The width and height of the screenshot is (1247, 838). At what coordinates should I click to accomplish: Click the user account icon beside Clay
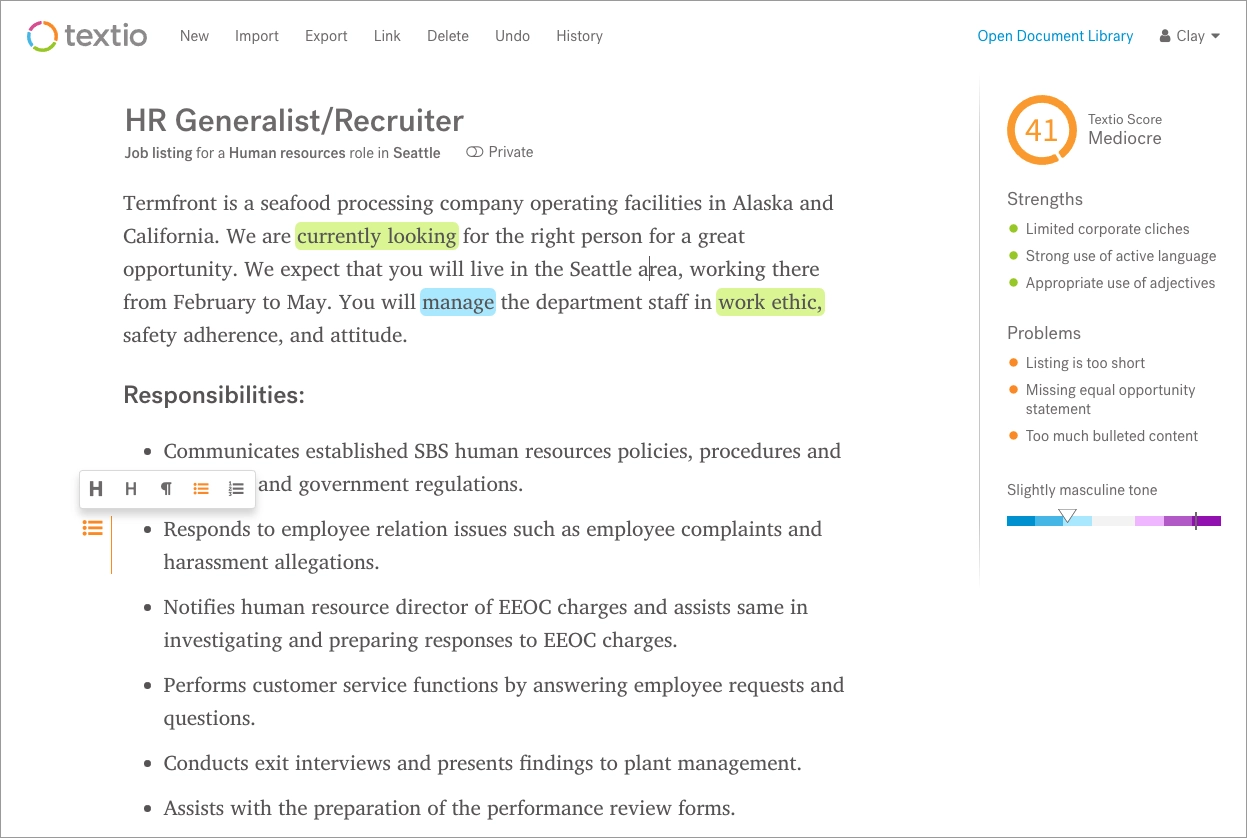[1164, 36]
